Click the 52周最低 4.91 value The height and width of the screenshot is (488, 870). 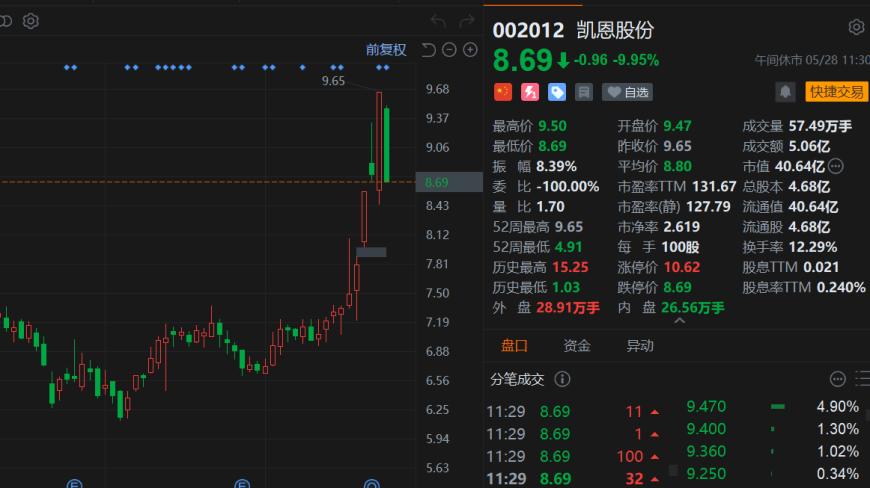pos(569,247)
